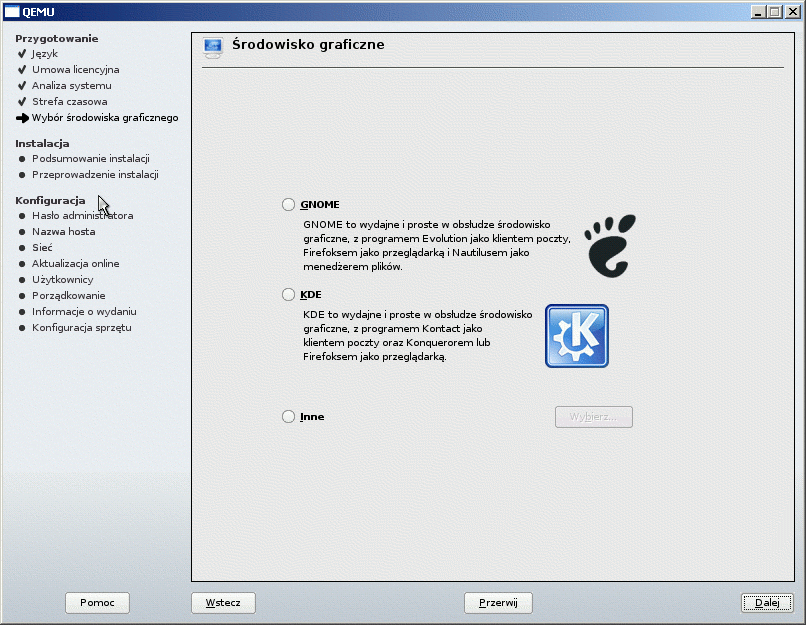
Task: Click the Język step in the sidebar
Action: pyautogui.click(x=45, y=54)
